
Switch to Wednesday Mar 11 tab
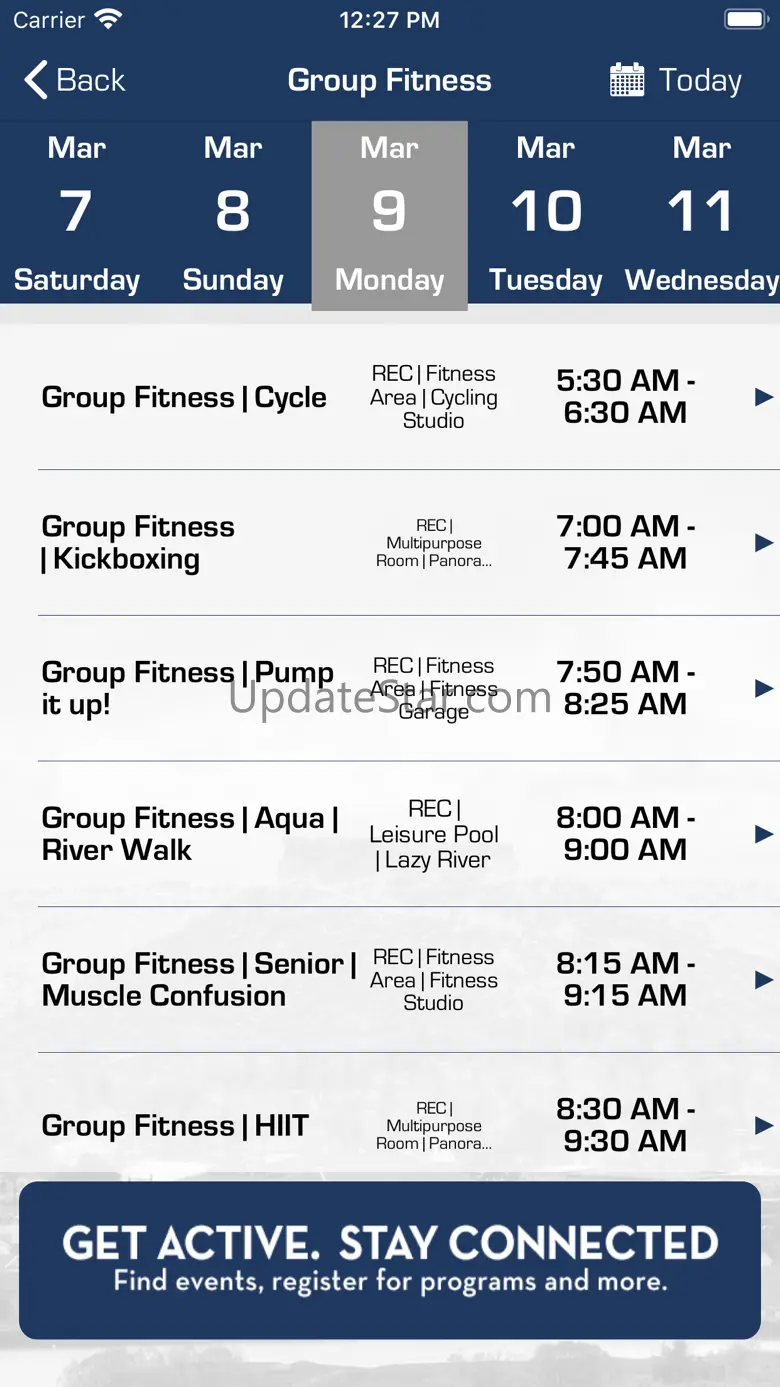tap(702, 214)
